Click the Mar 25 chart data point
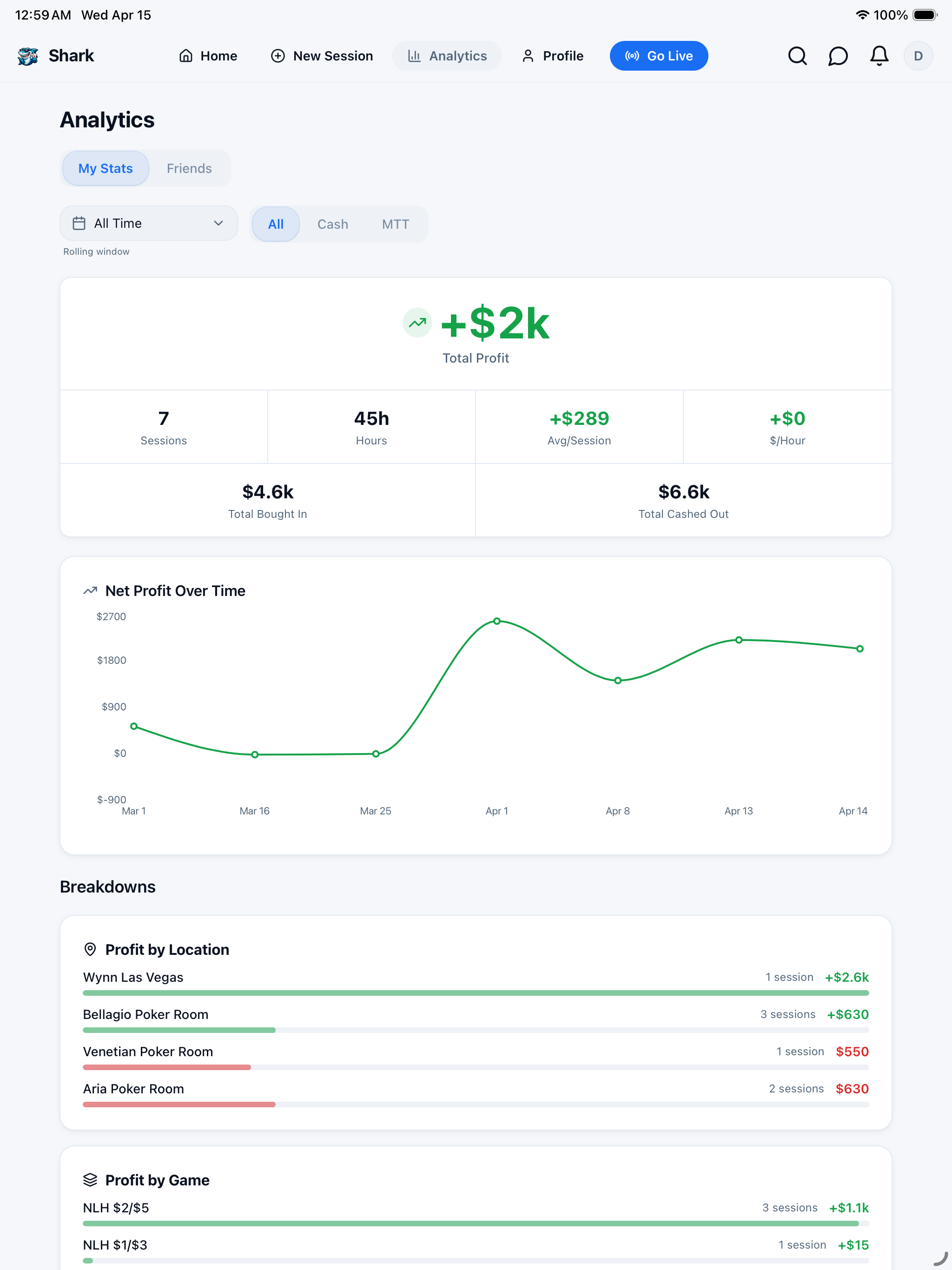This screenshot has width=952, height=1270. (x=376, y=754)
